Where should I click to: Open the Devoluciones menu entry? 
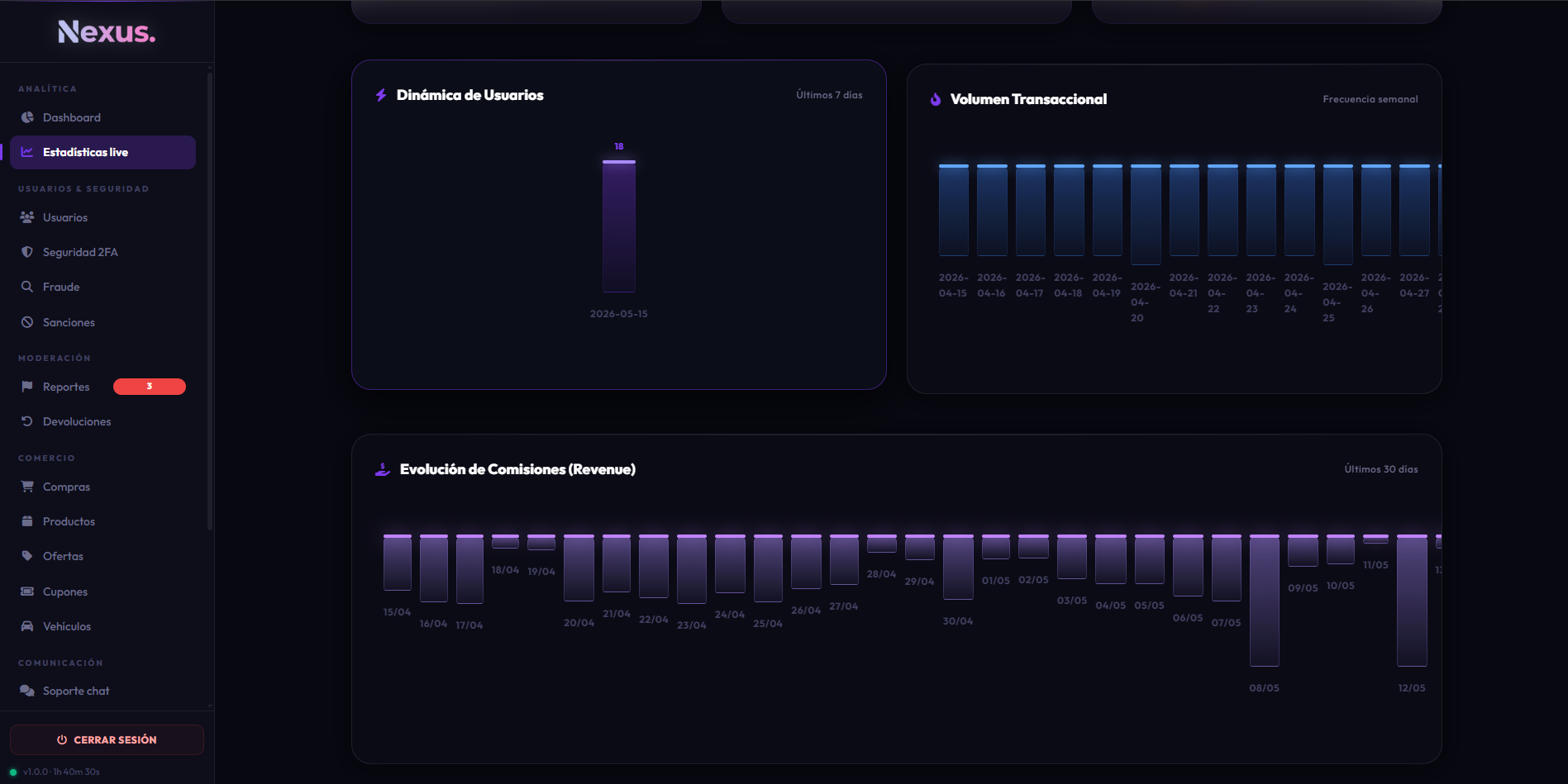pos(102,421)
